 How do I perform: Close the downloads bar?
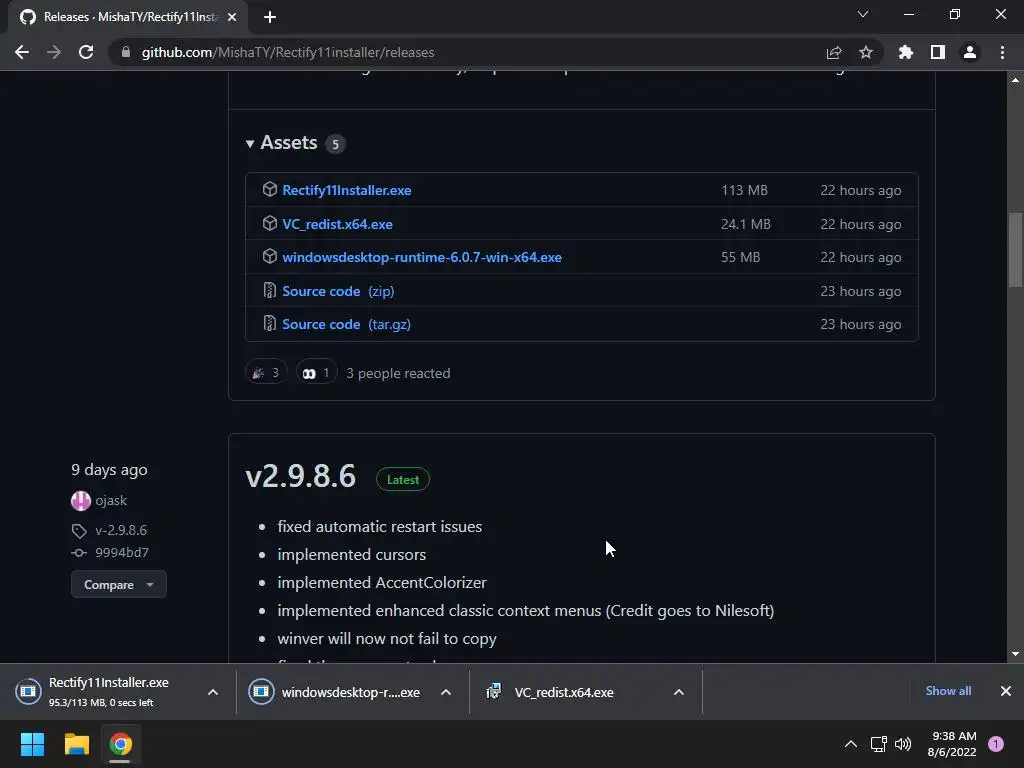[1006, 691]
